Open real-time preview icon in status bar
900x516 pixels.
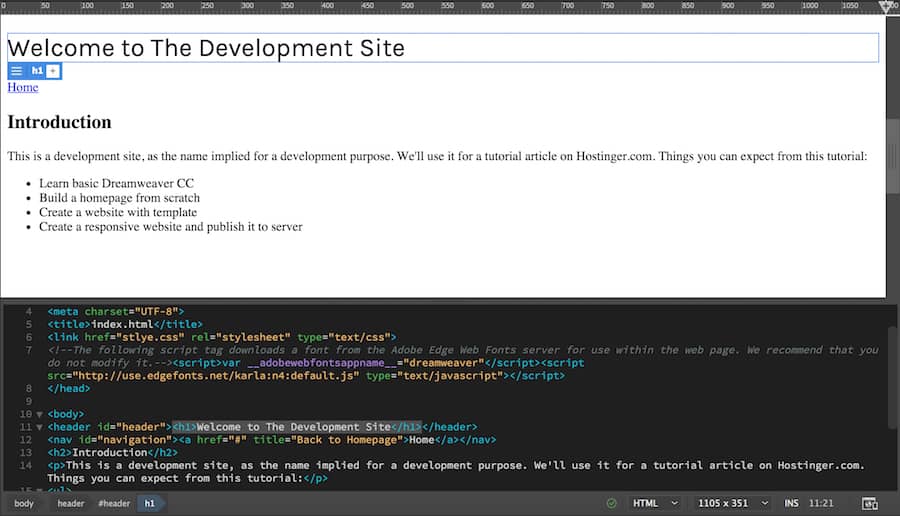point(870,503)
